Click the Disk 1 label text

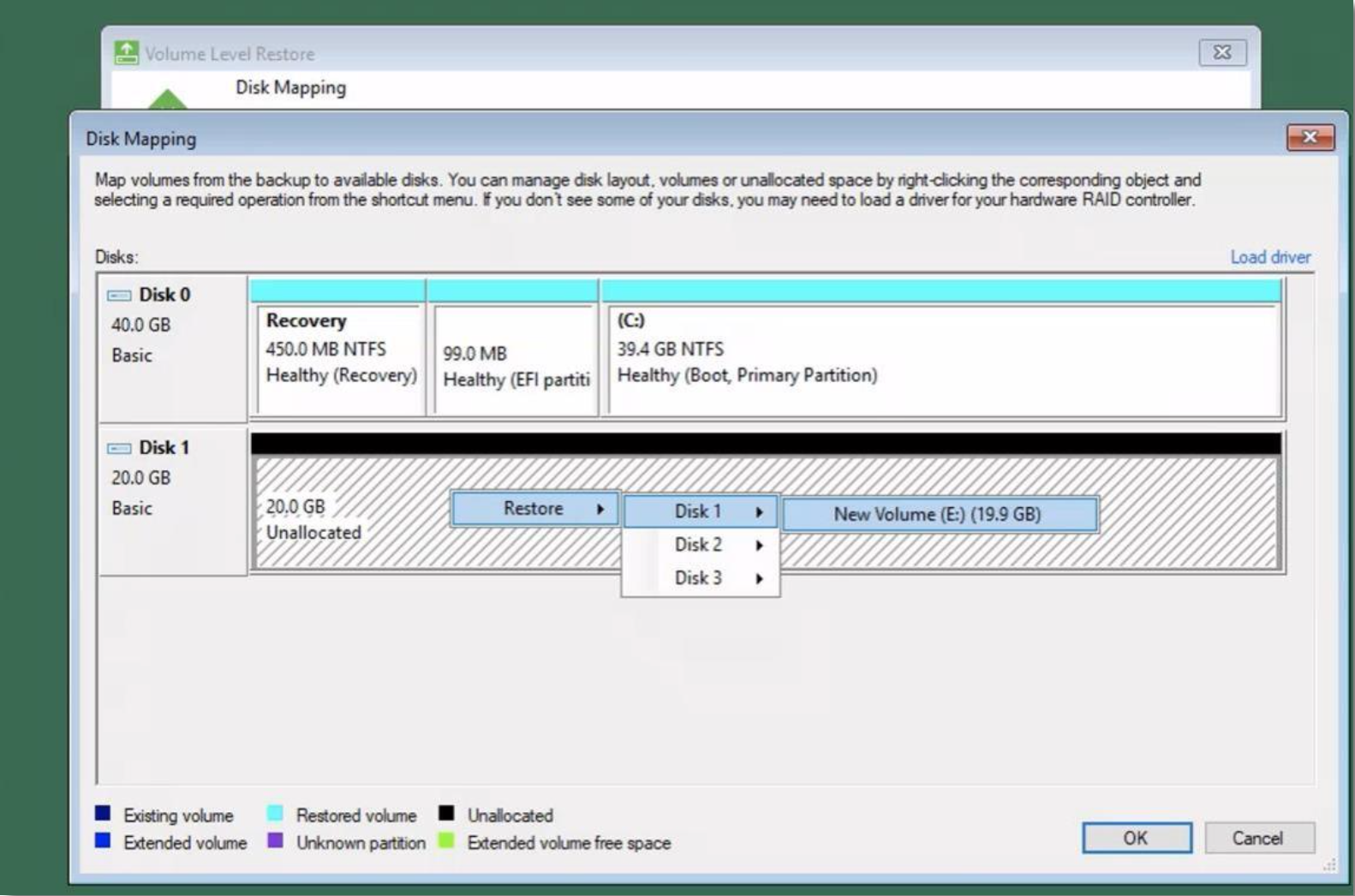[164, 447]
